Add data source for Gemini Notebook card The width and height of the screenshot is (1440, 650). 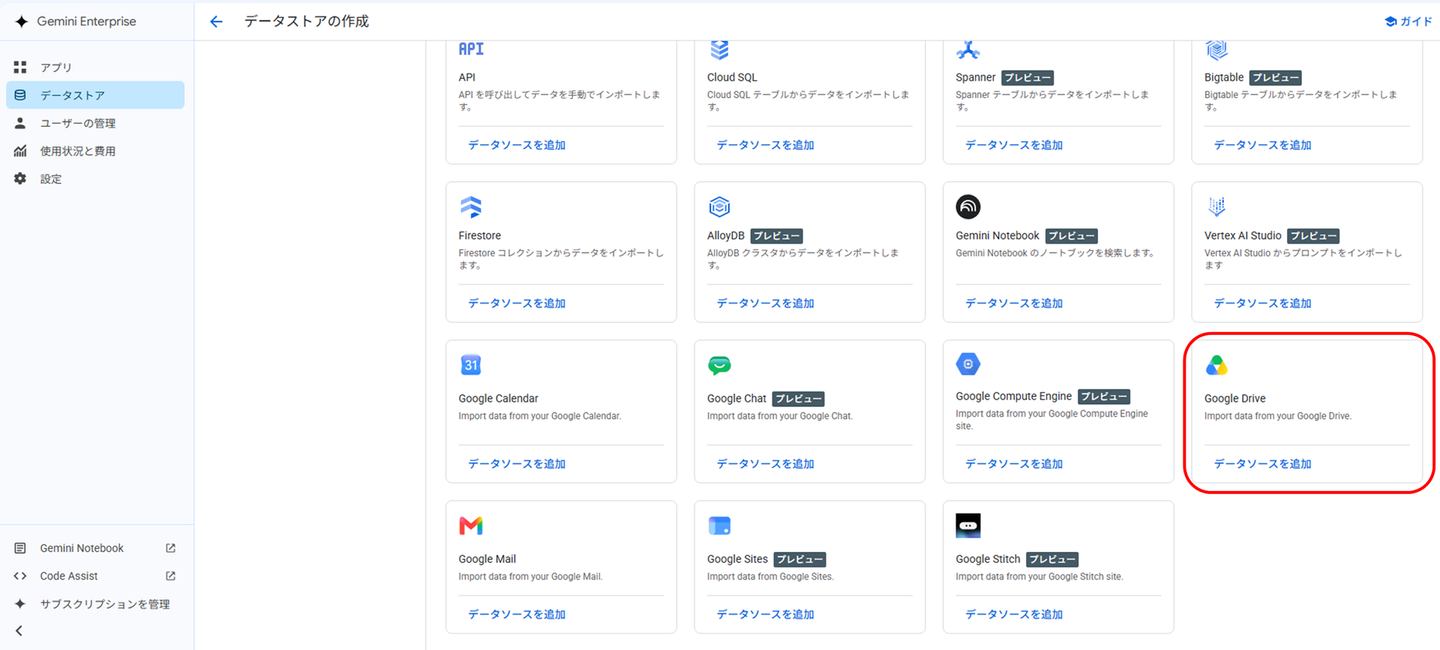(1014, 303)
